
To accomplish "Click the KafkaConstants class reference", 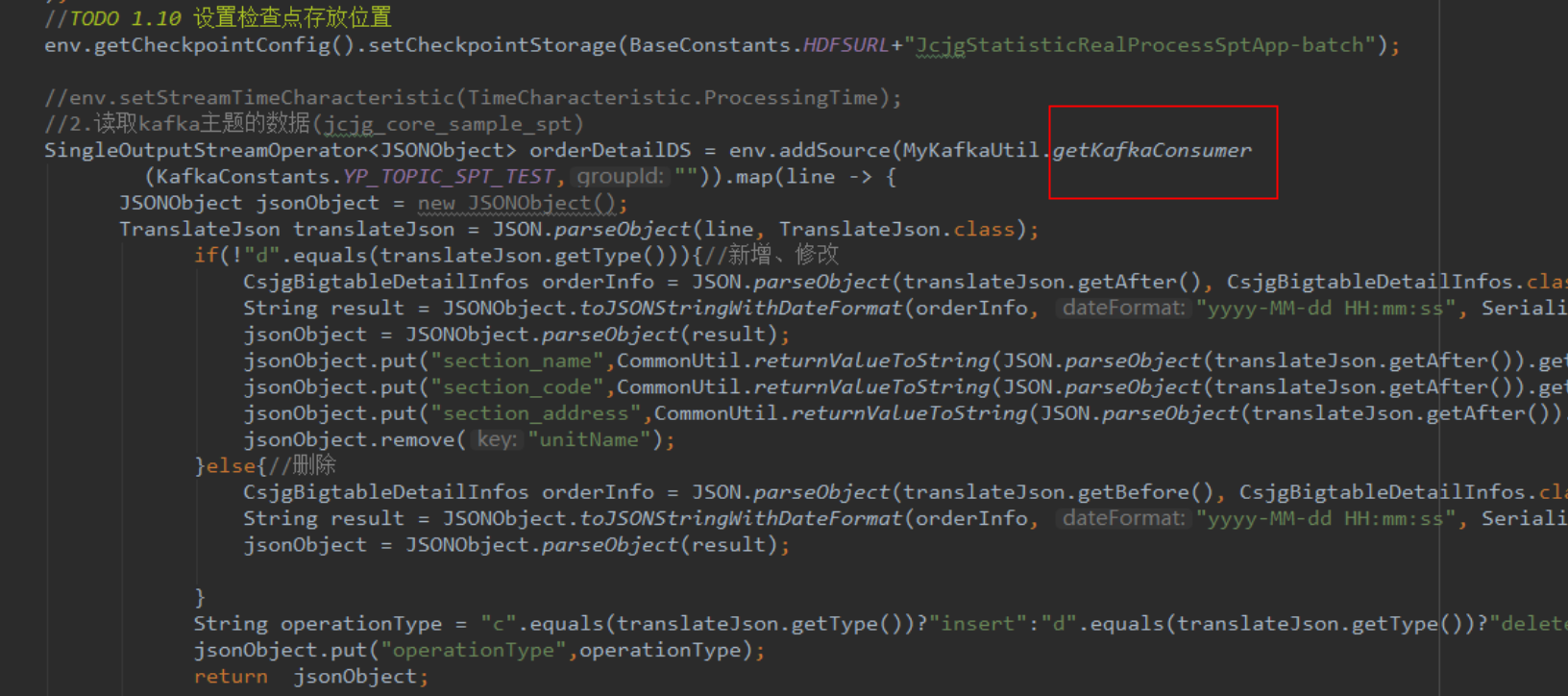I will (x=242, y=177).
